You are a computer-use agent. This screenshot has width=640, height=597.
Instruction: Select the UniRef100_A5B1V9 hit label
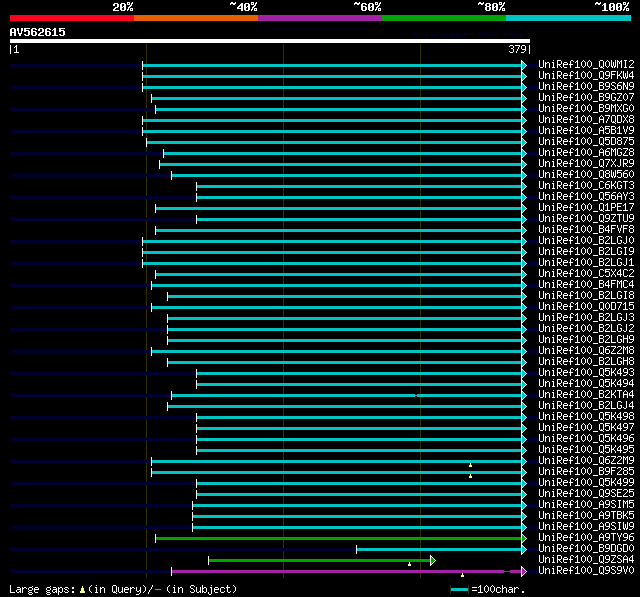pos(586,131)
